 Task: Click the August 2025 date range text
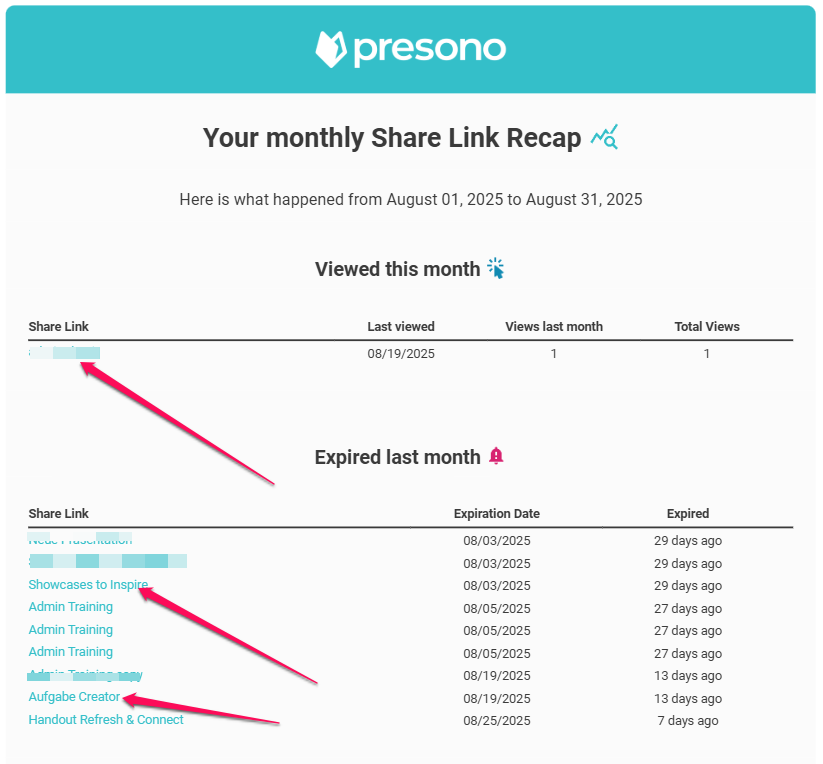410,199
